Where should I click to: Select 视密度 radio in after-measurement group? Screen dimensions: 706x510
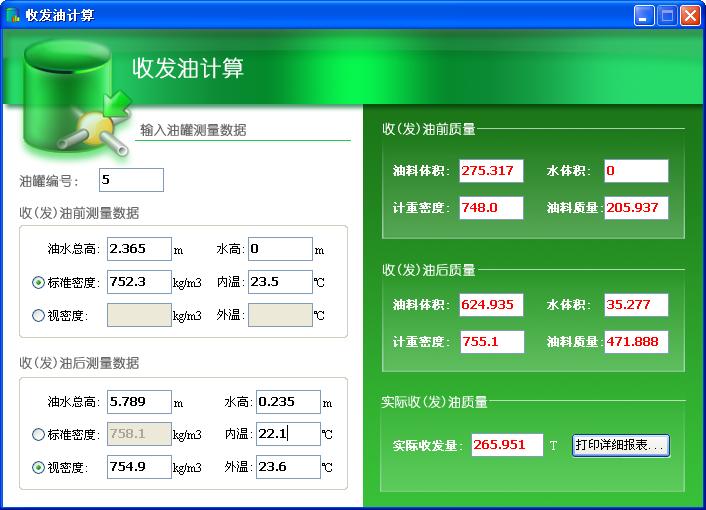pyautogui.click(x=38, y=467)
